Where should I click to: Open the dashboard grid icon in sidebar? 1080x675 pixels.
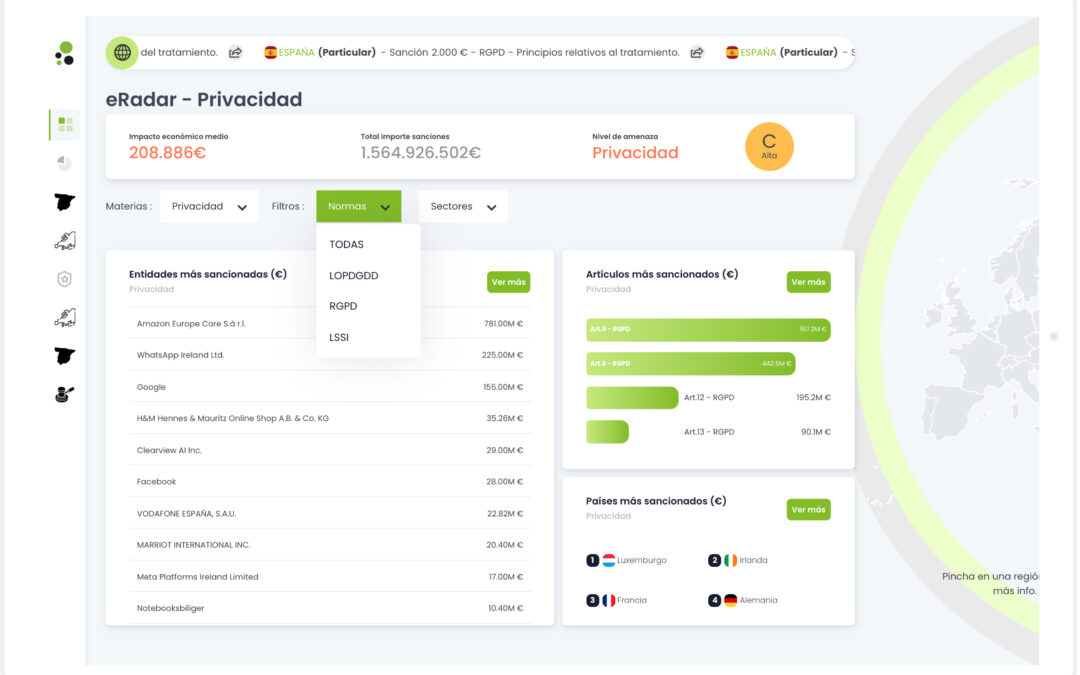pyautogui.click(x=65, y=125)
